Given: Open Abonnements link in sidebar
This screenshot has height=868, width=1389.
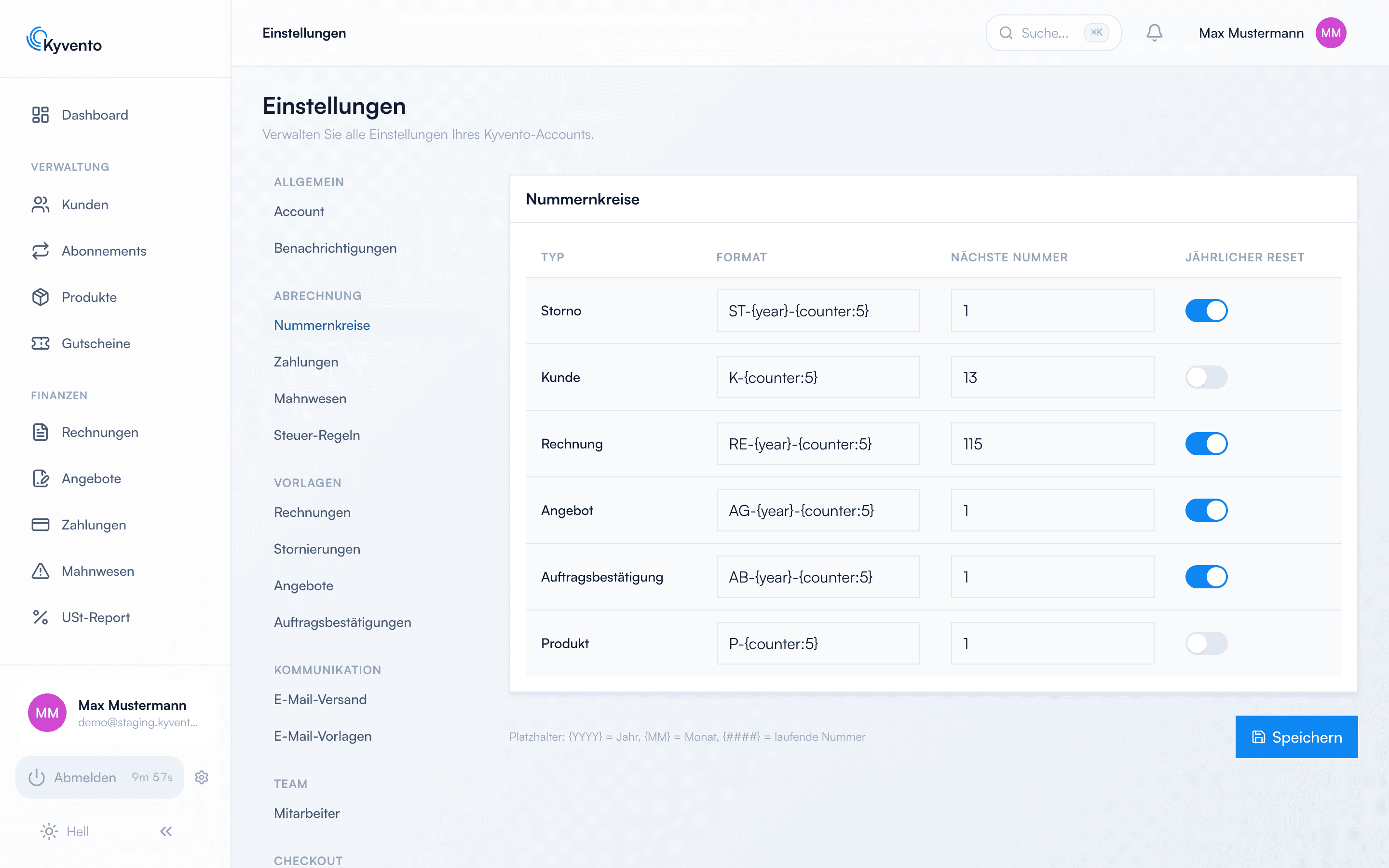Looking at the screenshot, I should 104,251.
